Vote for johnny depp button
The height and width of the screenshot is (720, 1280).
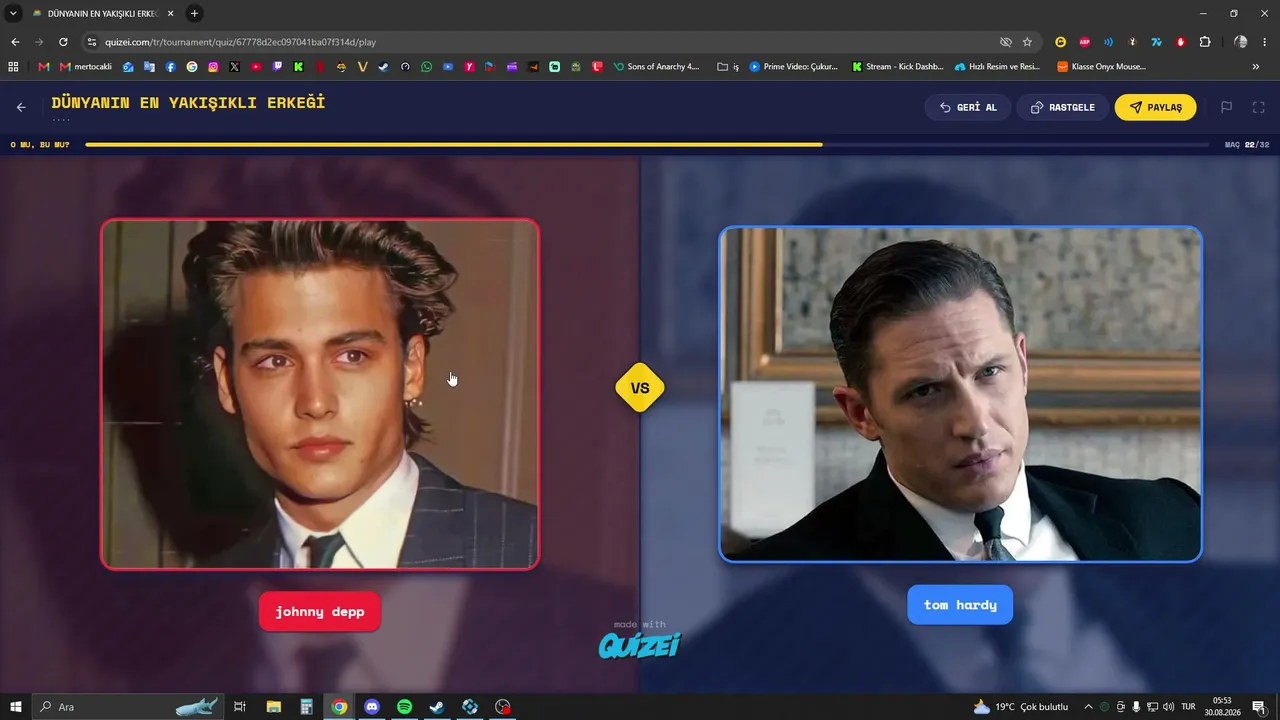click(x=320, y=612)
